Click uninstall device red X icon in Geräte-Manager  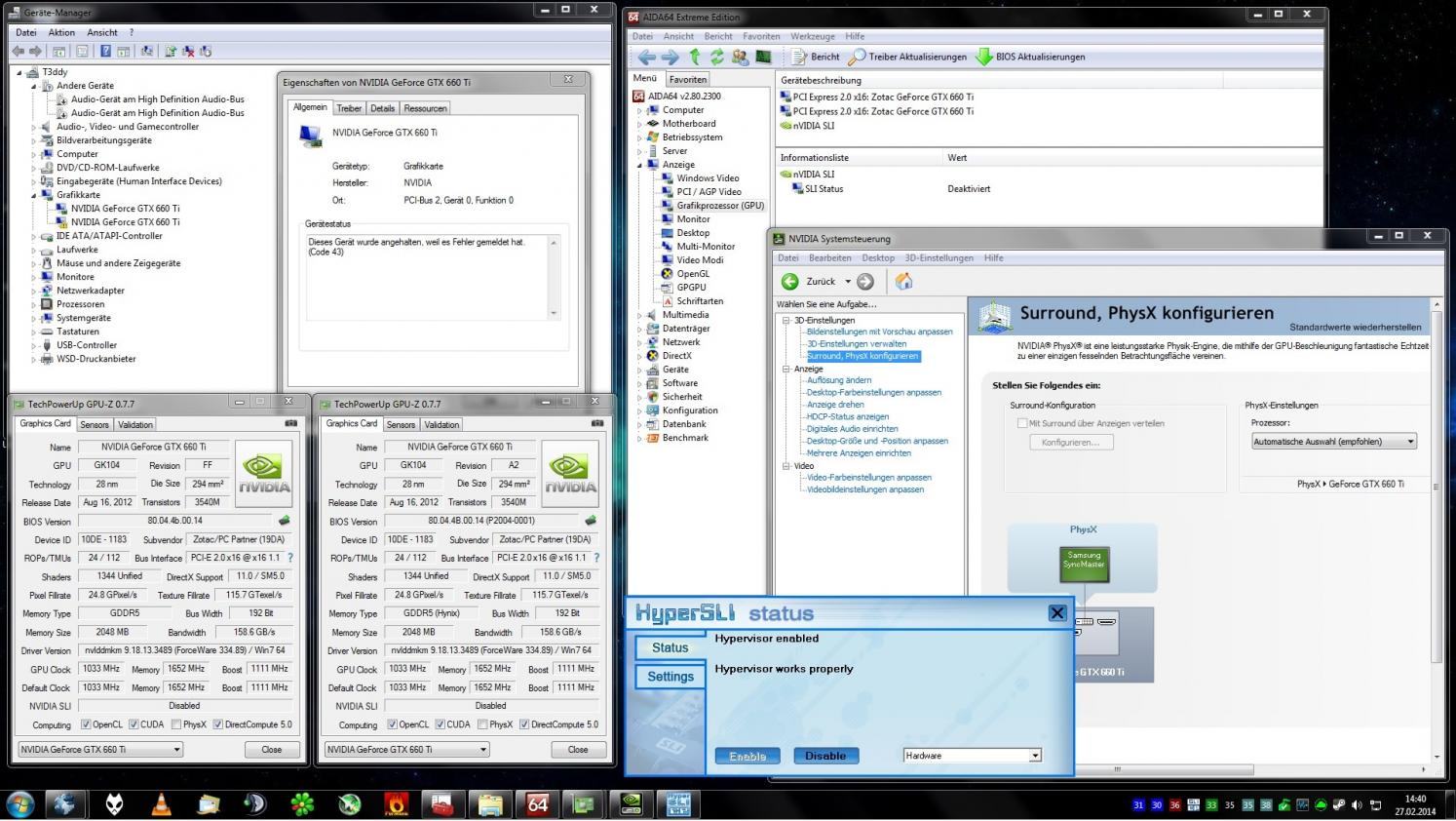coord(188,51)
